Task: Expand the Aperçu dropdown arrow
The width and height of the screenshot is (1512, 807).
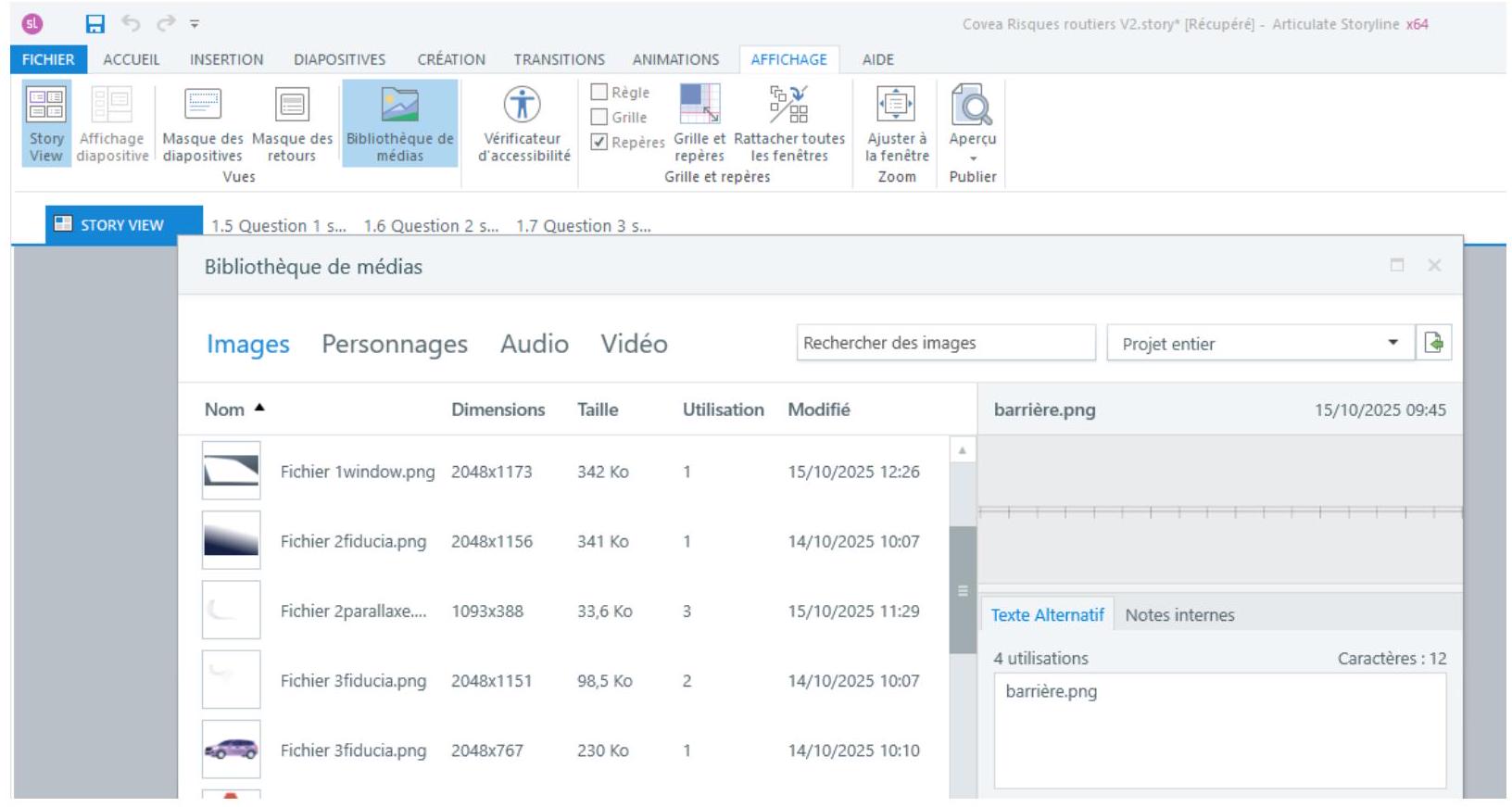Action: tap(973, 158)
